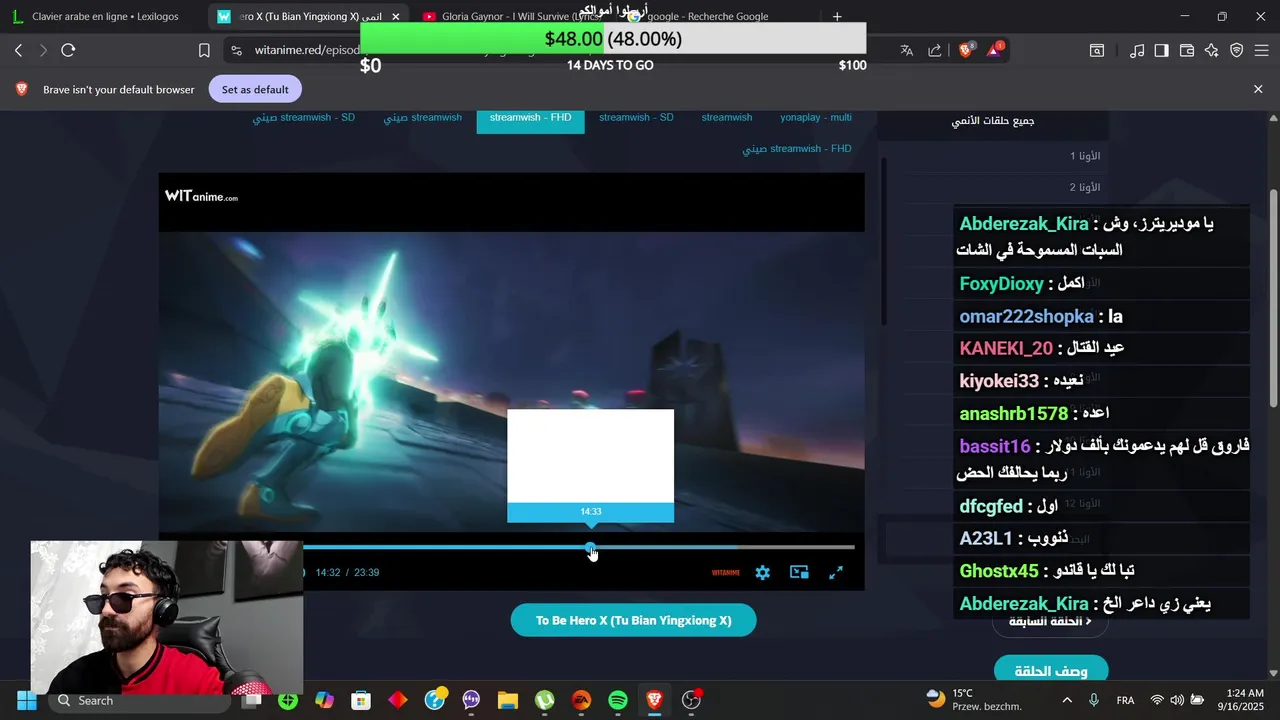
Task: Open uTorrent from the taskbar
Action: 545,700
